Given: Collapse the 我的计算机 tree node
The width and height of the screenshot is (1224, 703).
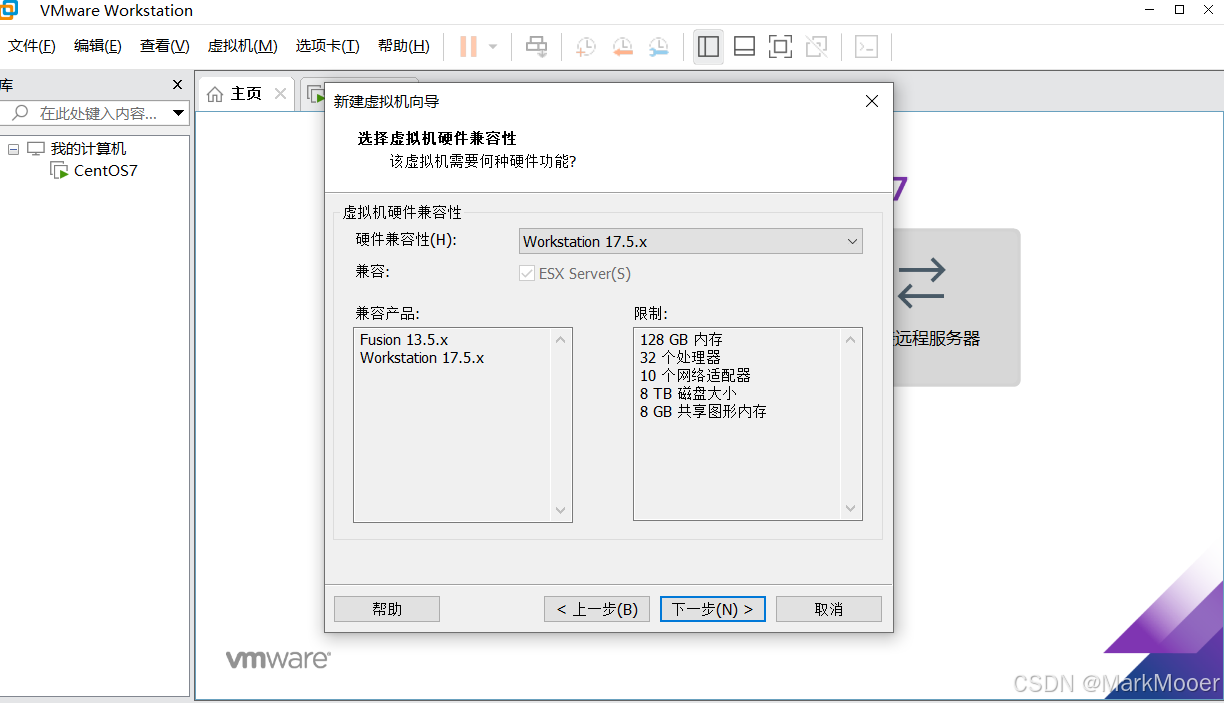Looking at the screenshot, I should (13, 149).
